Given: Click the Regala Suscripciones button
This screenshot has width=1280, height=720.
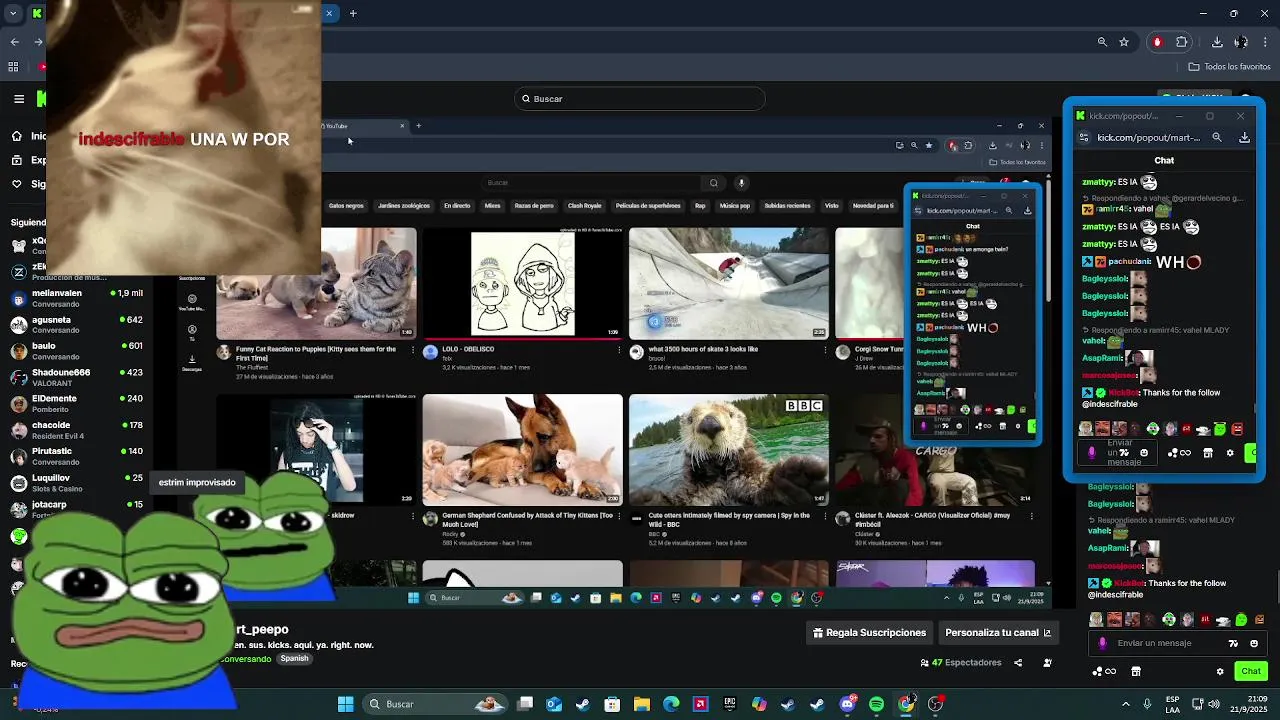Looking at the screenshot, I should (x=870, y=633).
